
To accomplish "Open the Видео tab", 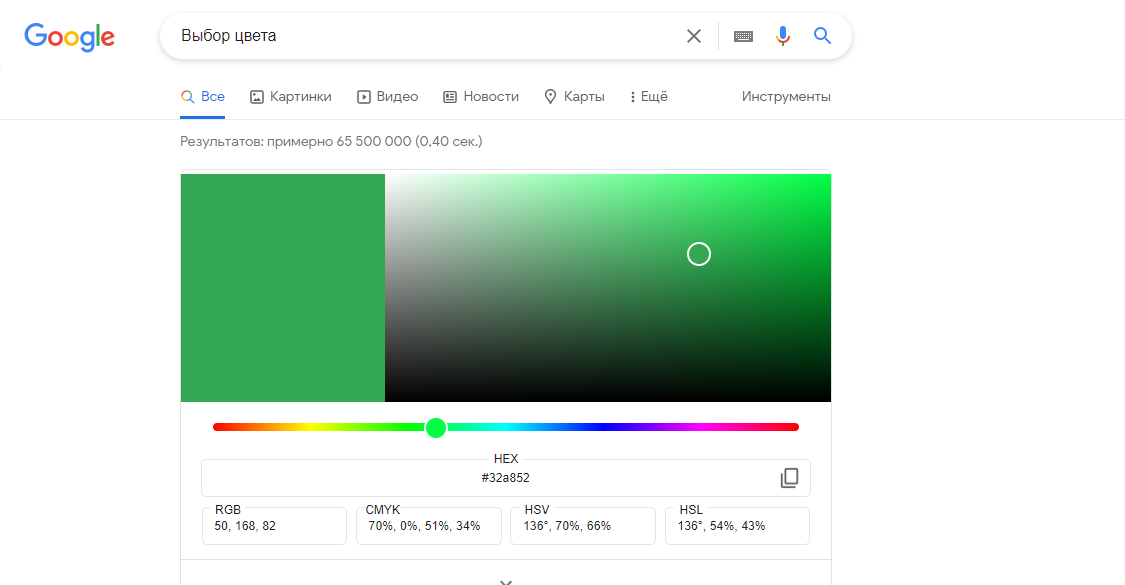I will point(397,96).
